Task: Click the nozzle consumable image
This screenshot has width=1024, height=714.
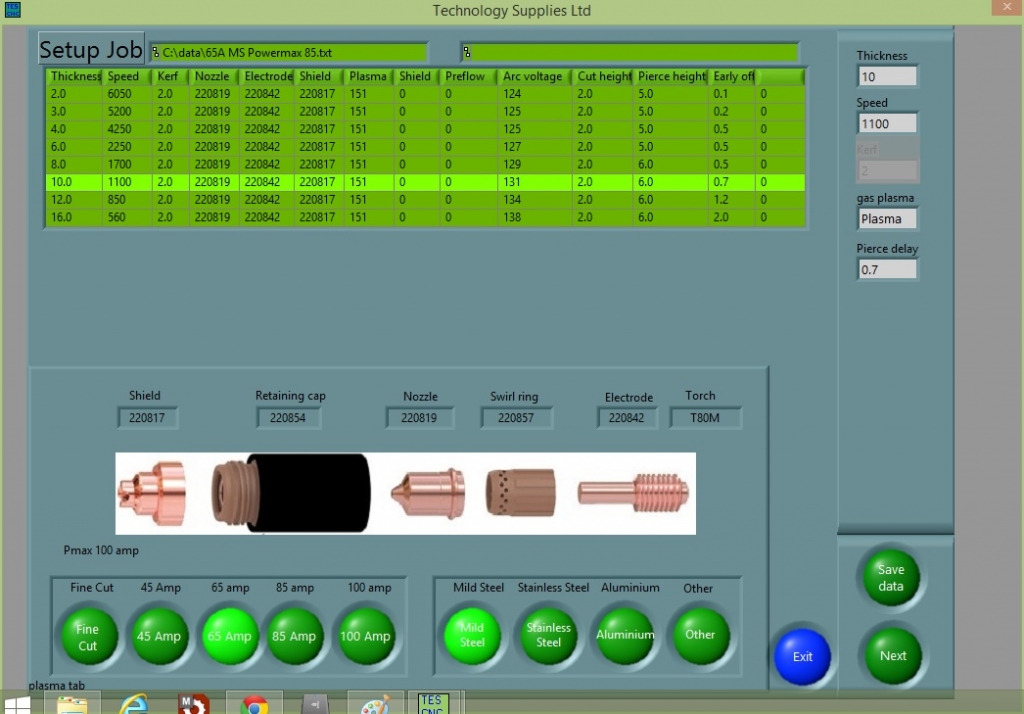Action: 431,493
